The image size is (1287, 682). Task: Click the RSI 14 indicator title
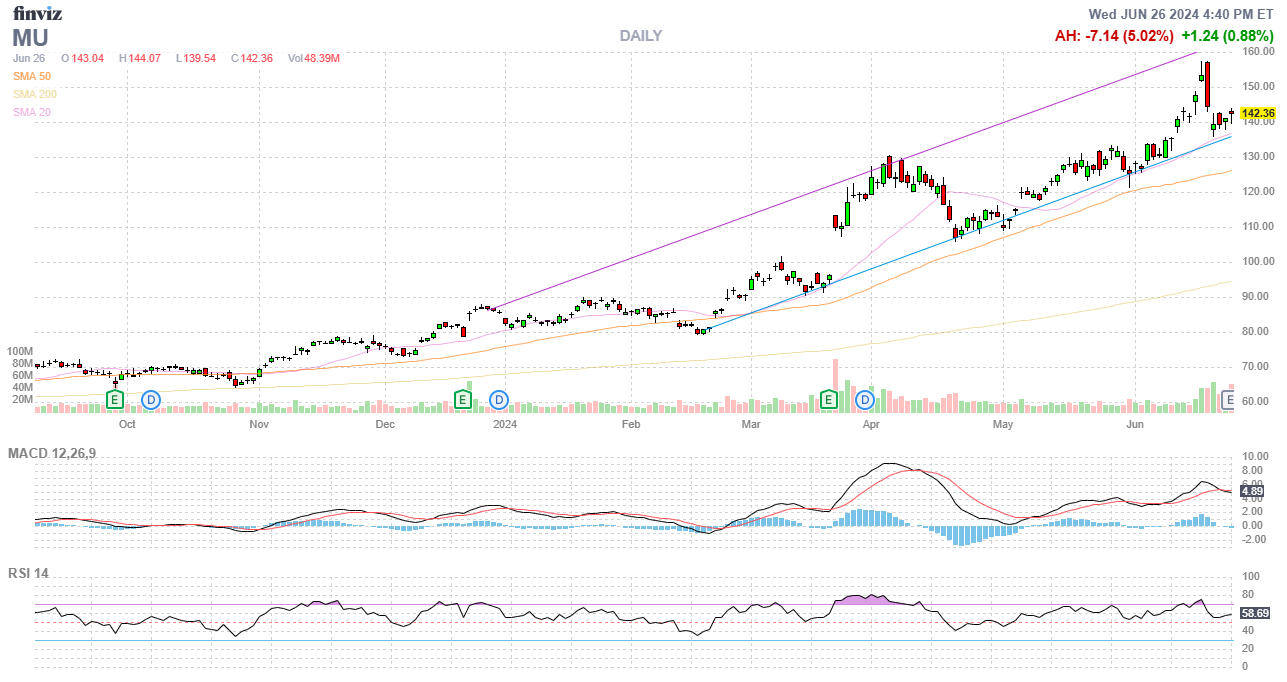(29, 573)
